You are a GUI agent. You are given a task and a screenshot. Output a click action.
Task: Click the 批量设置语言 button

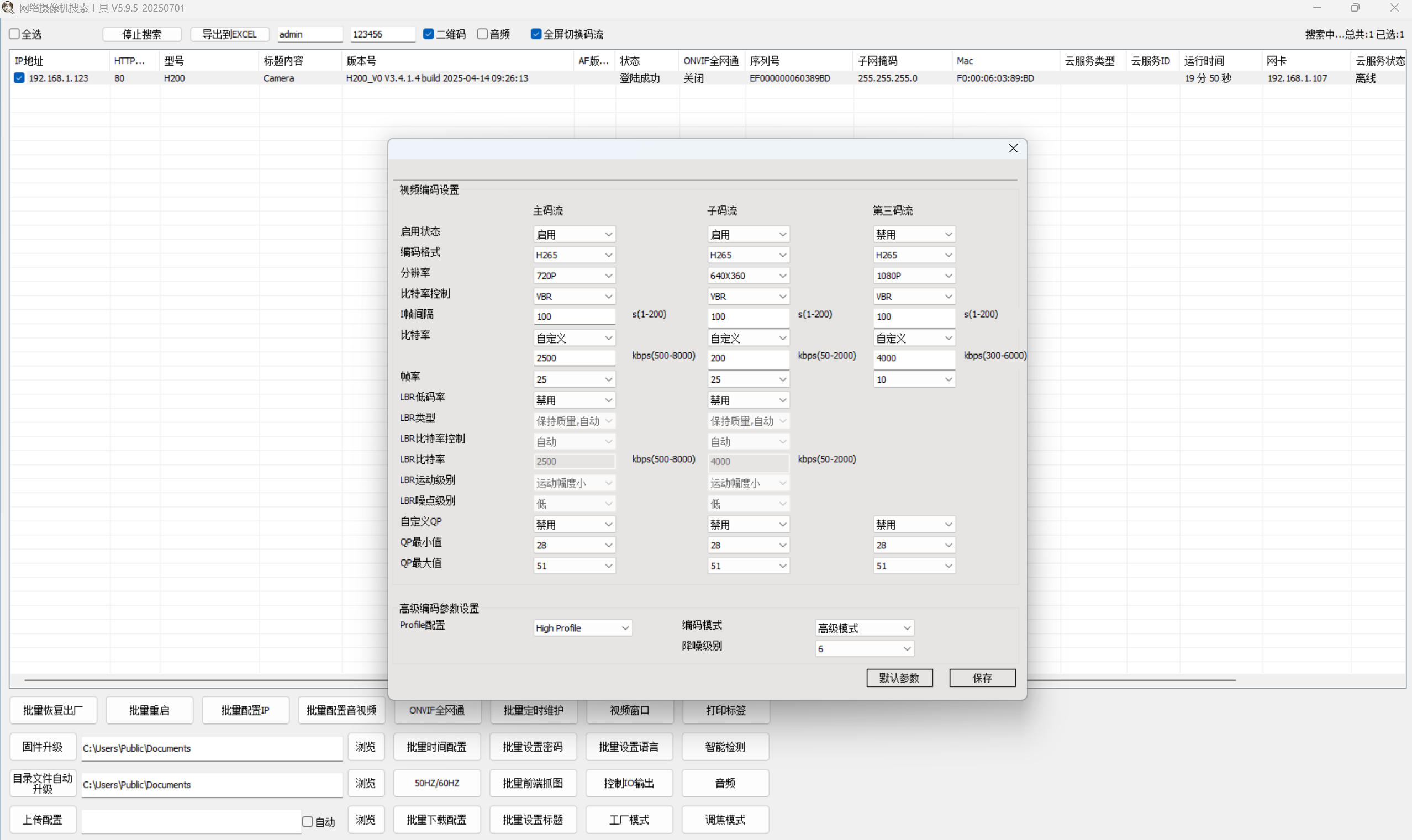(629, 747)
